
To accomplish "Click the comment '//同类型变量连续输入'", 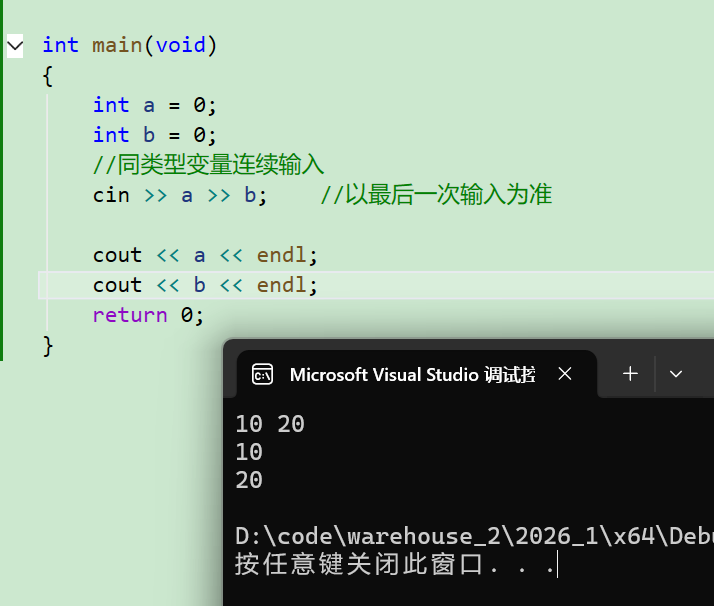I will pyautogui.click(x=209, y=164).
